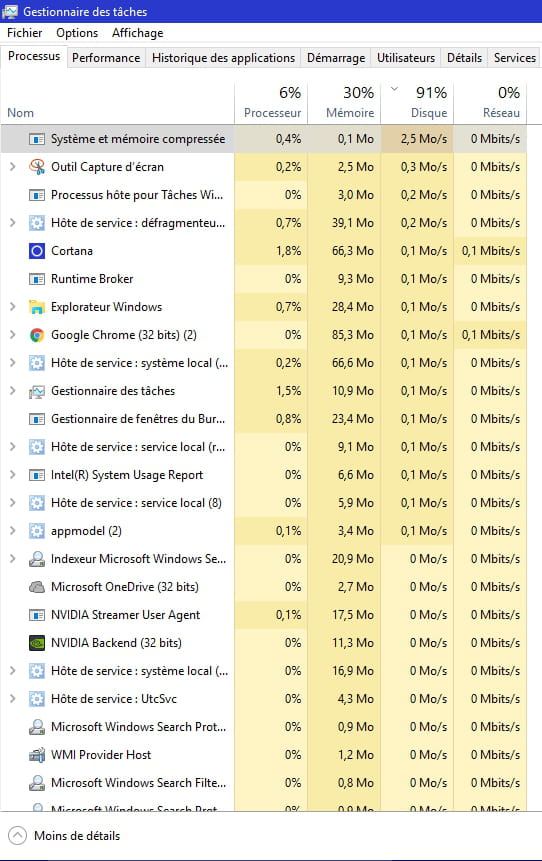542x861 pixels.
Task: Click the Cortana circle icon
Action: point(36,251)
